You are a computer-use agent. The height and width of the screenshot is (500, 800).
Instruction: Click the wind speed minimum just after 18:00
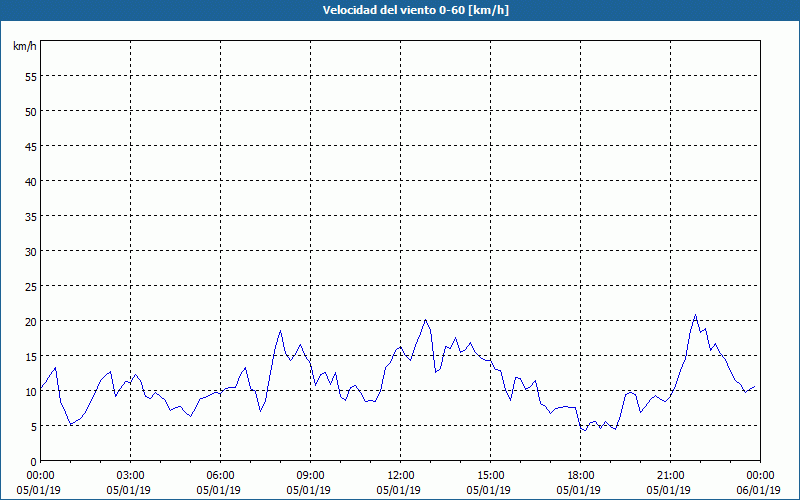[x=585, y=430]
